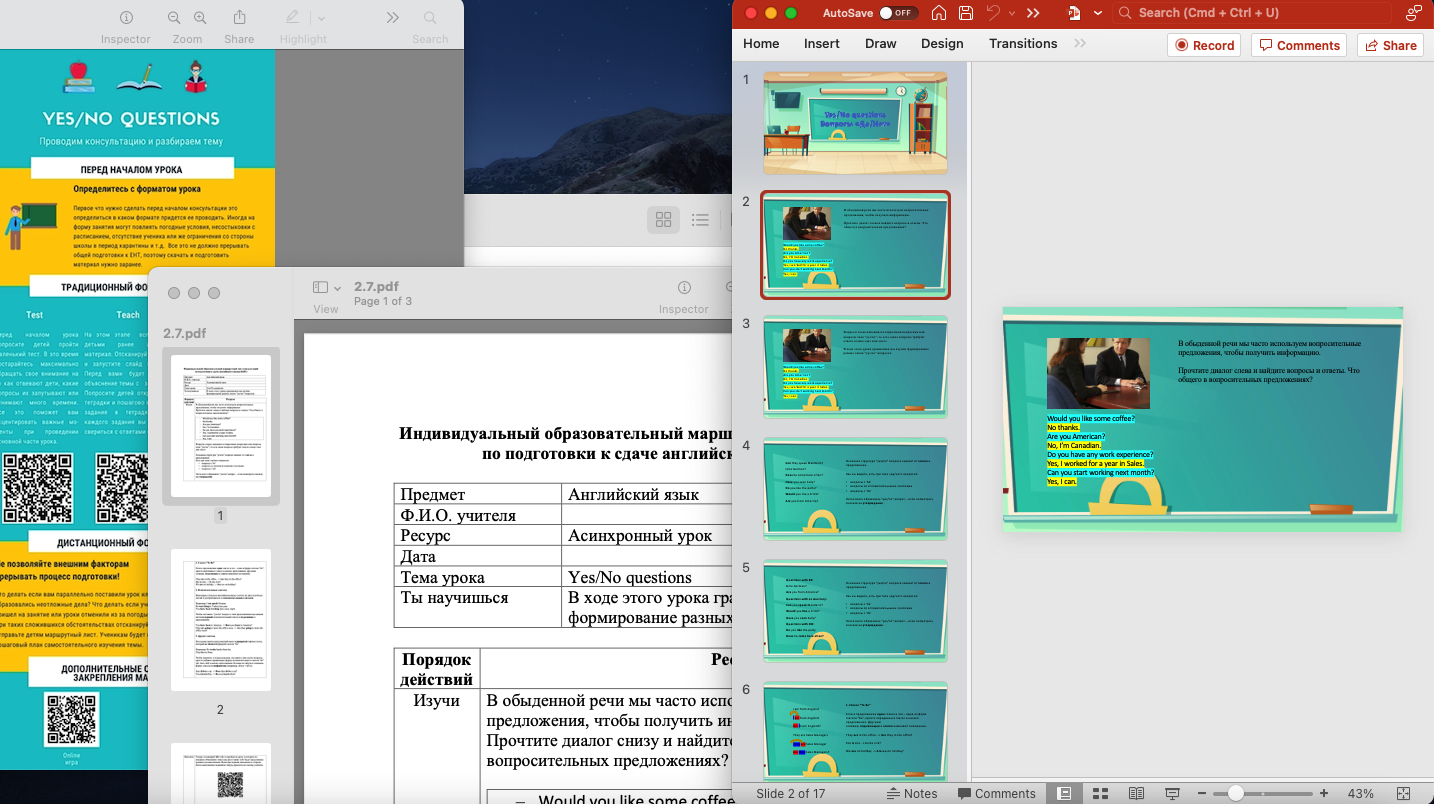This screenshot has height=804, width=1434.
Task: Open the Design ribbon tab
Action: click(942, 44)
